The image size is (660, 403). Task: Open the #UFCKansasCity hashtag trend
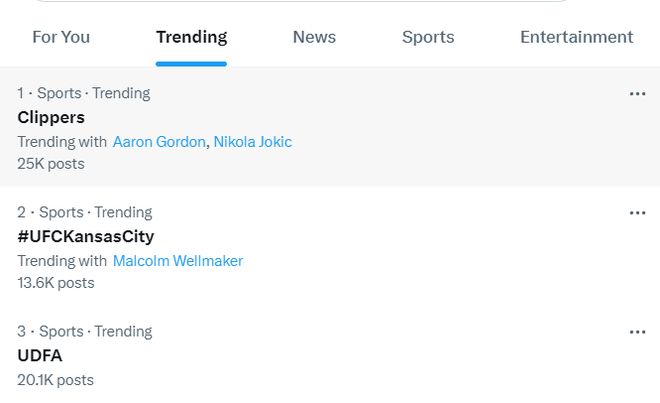tap(86, 237)
